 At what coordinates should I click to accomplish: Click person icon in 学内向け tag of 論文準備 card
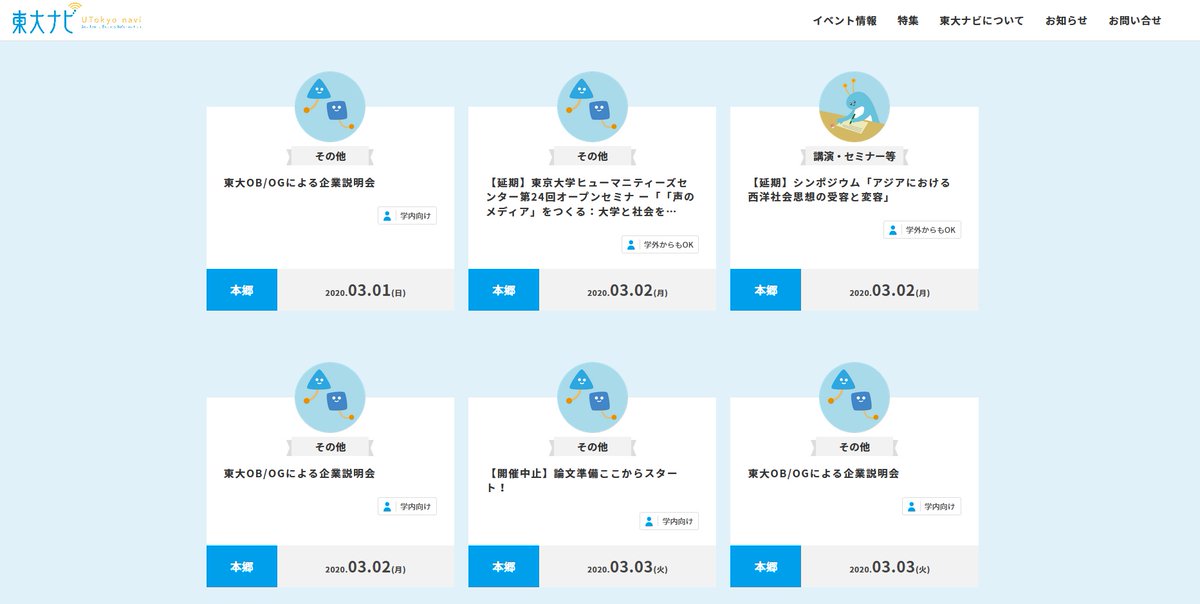click(x=649, y=522)
